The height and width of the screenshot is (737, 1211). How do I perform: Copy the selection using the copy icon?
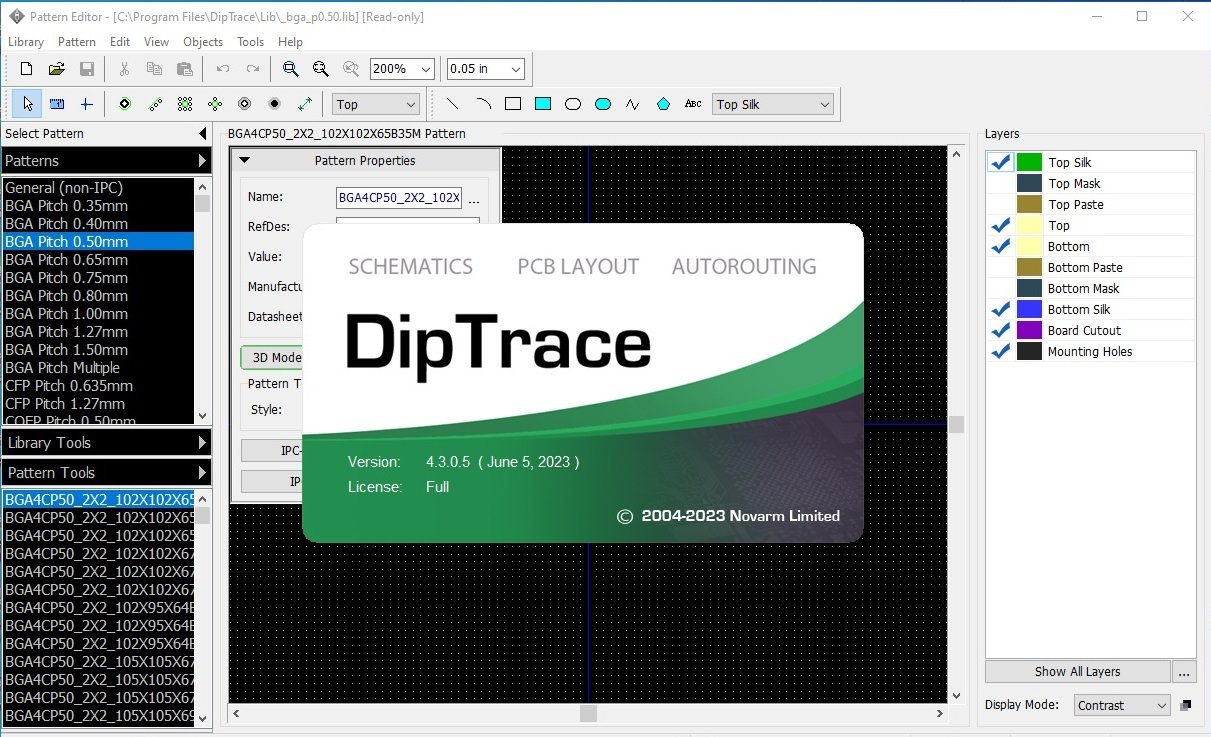click(154, 69)
